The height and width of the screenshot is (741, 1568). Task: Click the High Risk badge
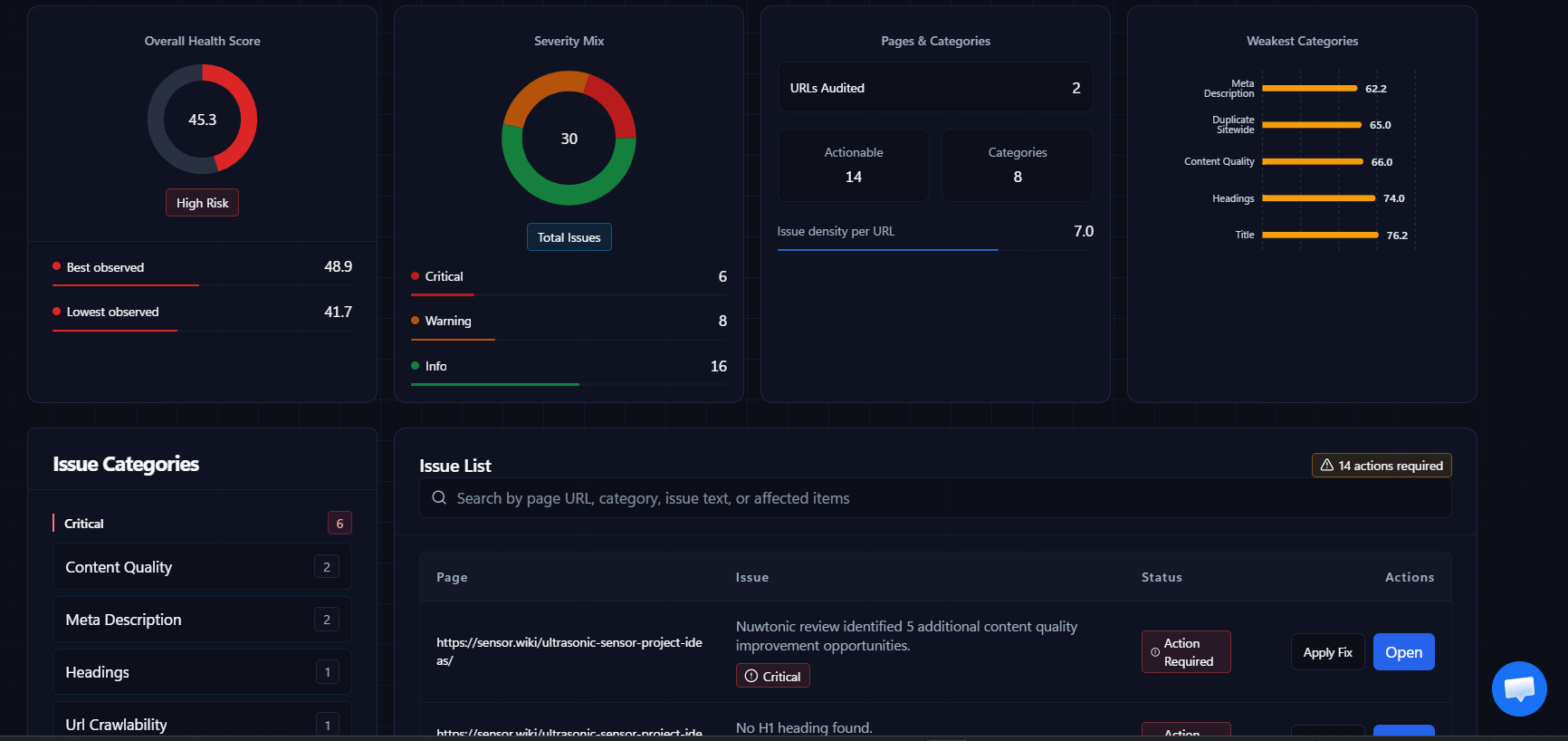[202, 203]
